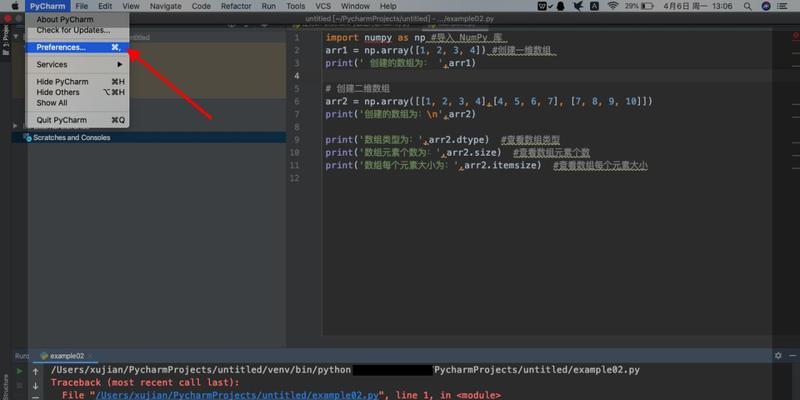
Task: Click the green Rerun button
Action: [x=19, y=371]
